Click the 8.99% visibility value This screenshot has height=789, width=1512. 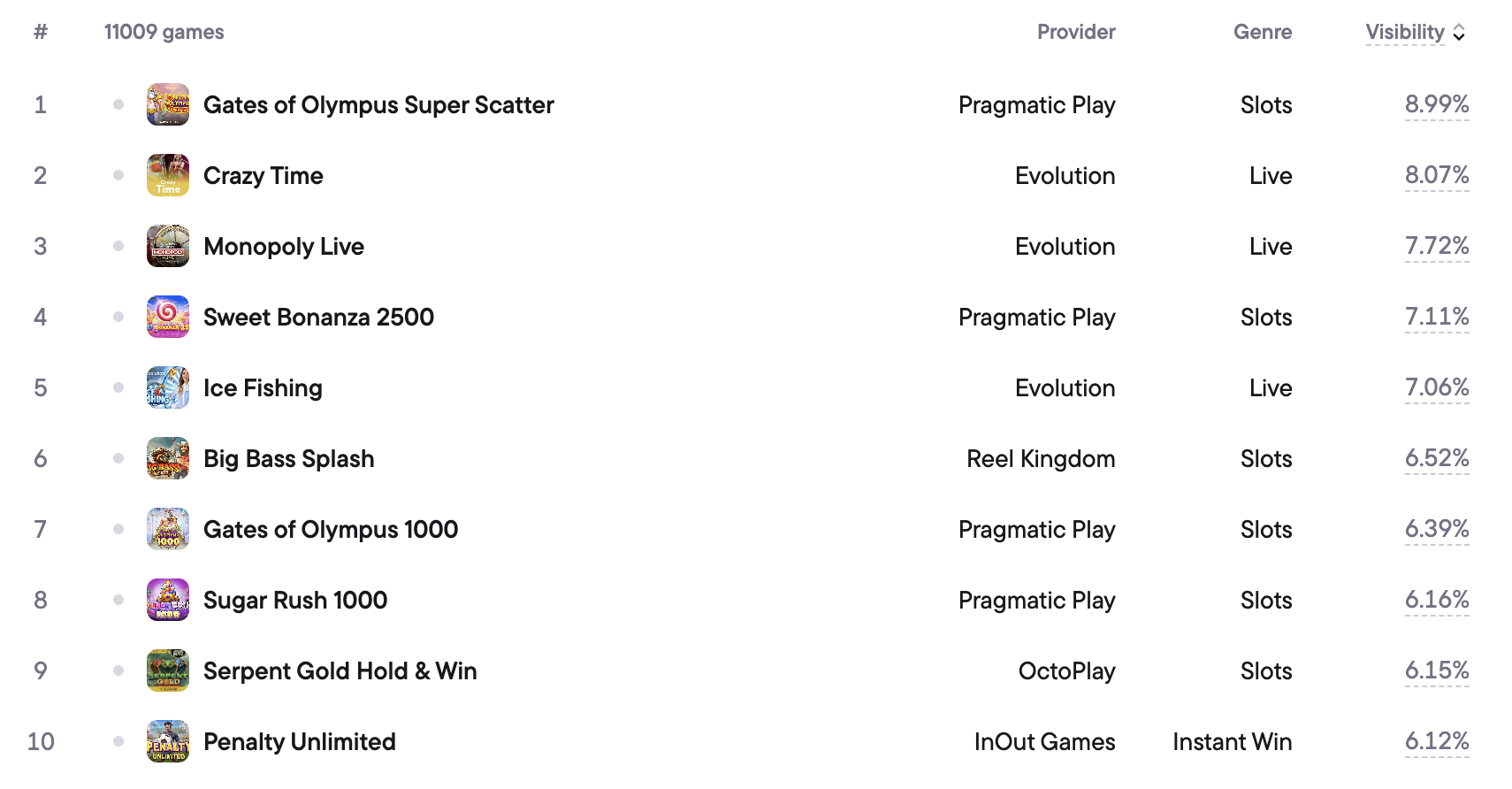(x=1437, y=104)
